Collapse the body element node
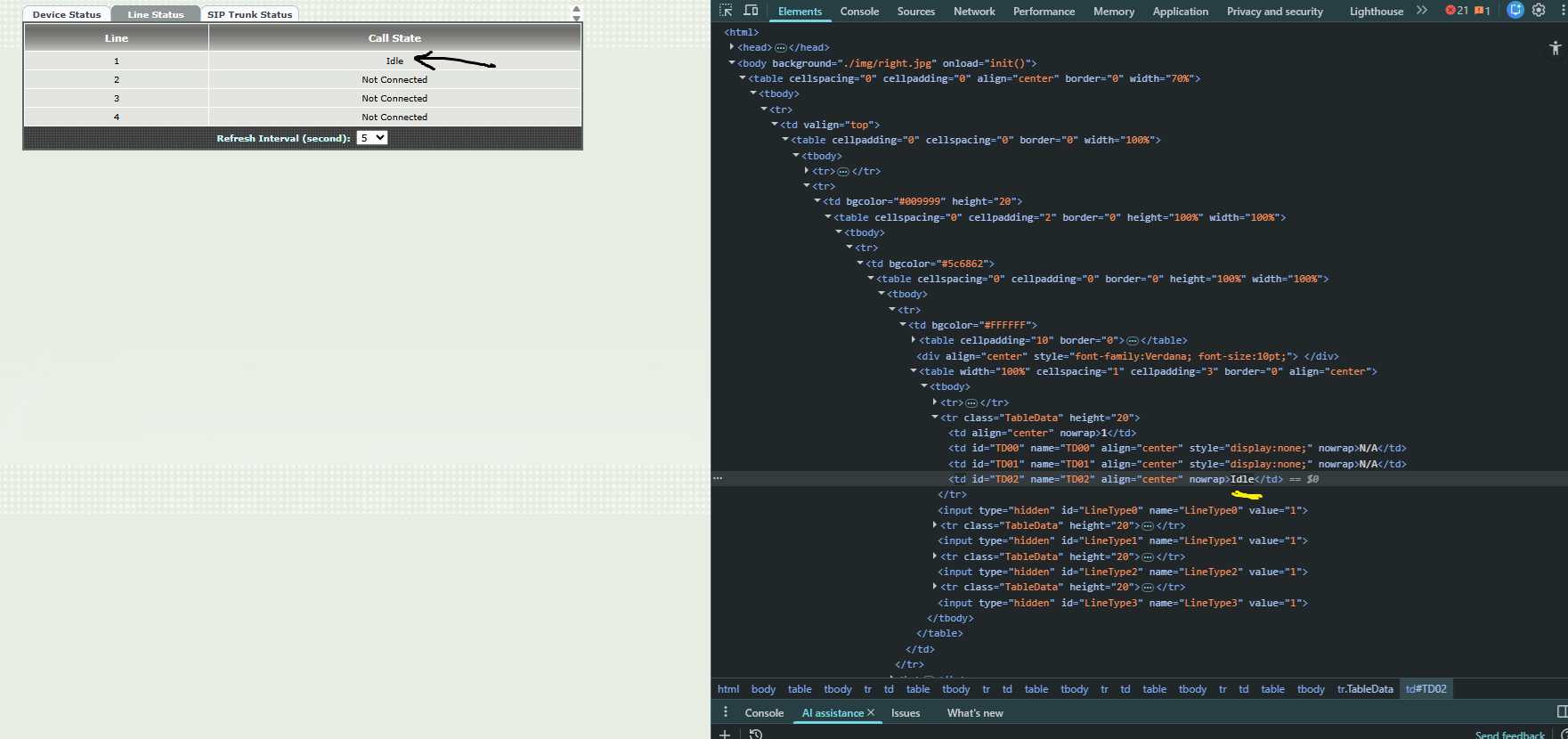 [x=732, y=63]
